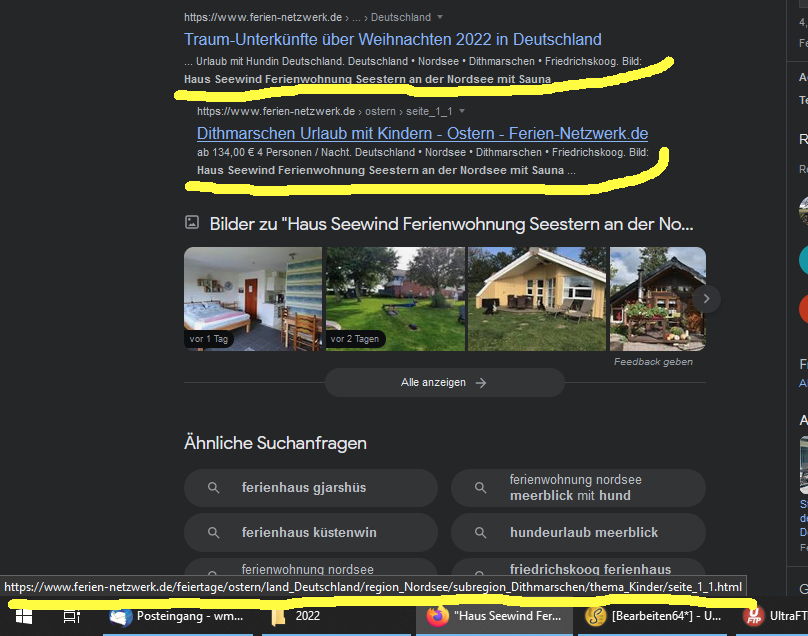
Task: Click search icon beside ferienhaus küstenwin
Action: point(213,532)
